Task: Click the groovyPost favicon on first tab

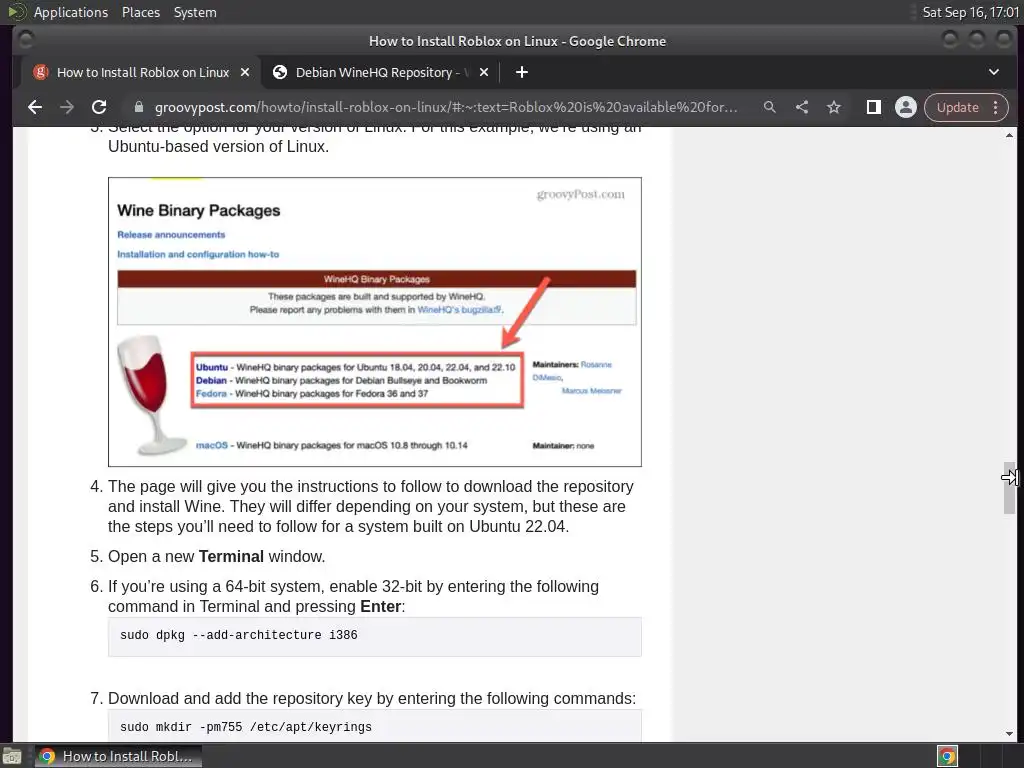Action: coord(40,72)
